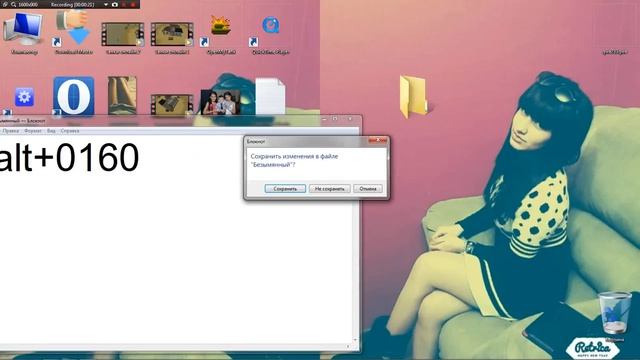Click the Notepad vertical scrollbar down arrow
640x360 pixels.
(x=355, y=340)
